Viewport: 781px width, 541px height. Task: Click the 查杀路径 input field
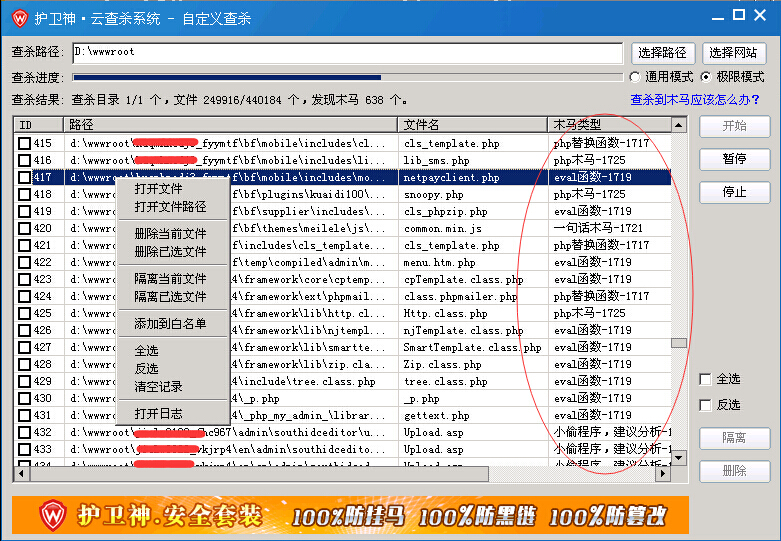[x=348, y=53]
